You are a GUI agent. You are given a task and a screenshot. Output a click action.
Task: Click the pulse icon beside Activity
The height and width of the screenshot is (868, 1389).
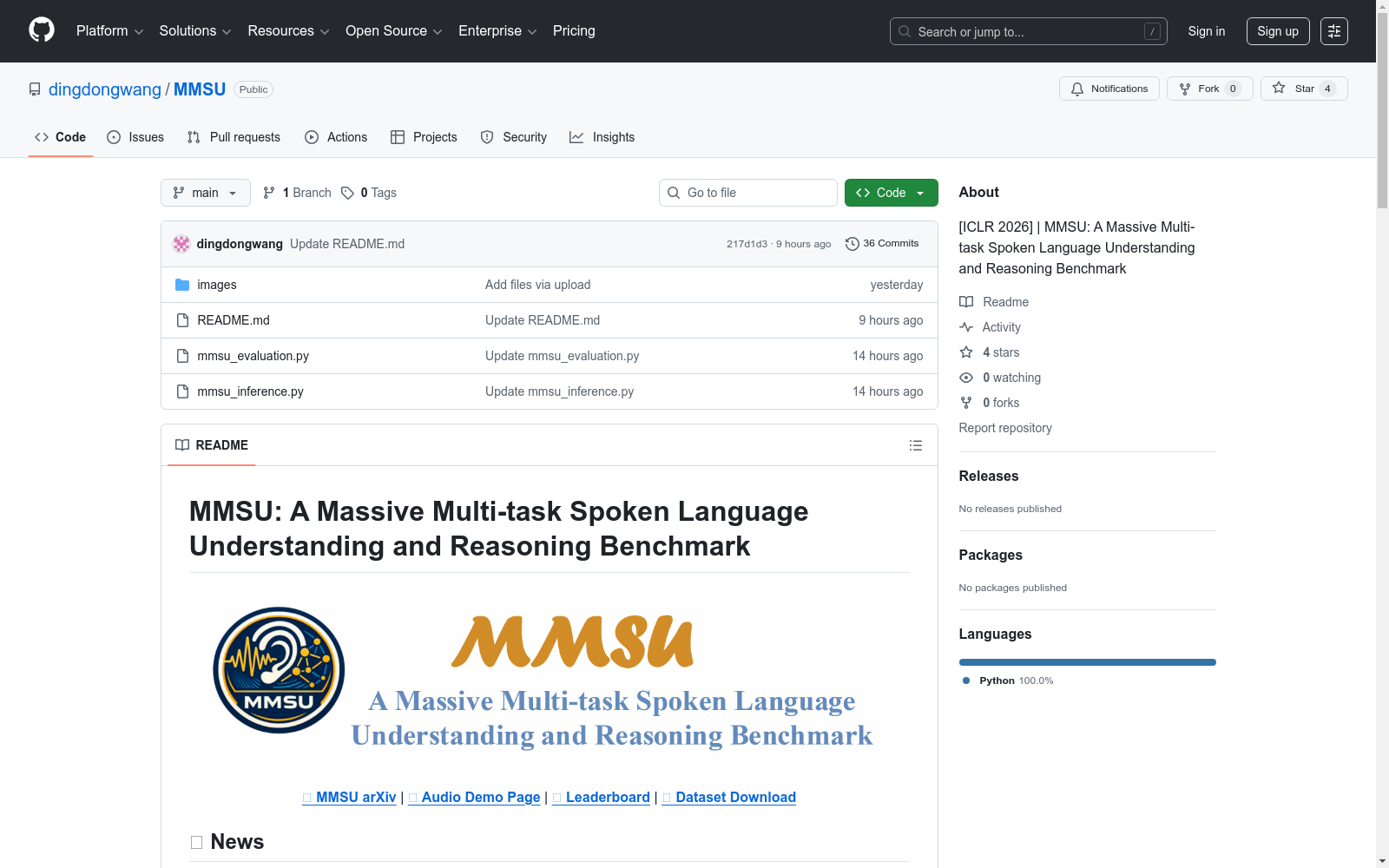coord(966,327)
